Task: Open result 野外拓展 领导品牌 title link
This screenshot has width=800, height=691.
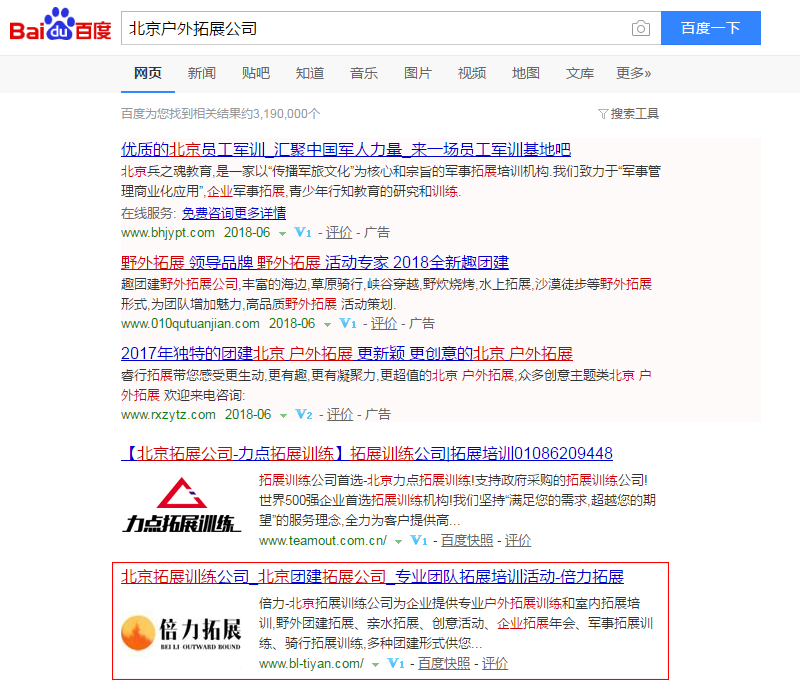Action: (315, 263)
